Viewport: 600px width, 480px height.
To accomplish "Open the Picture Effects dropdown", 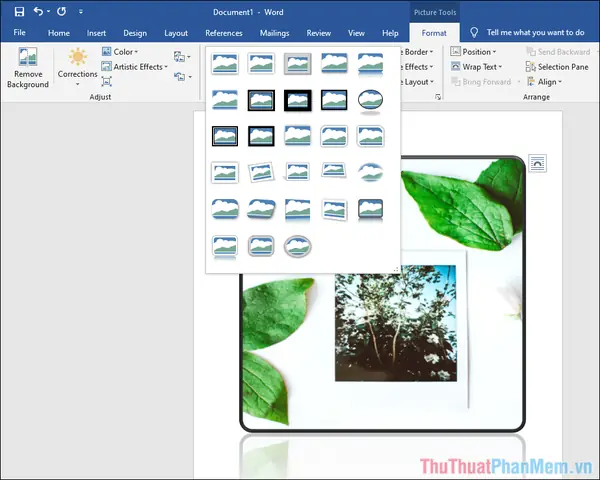I will click(417, 67).
